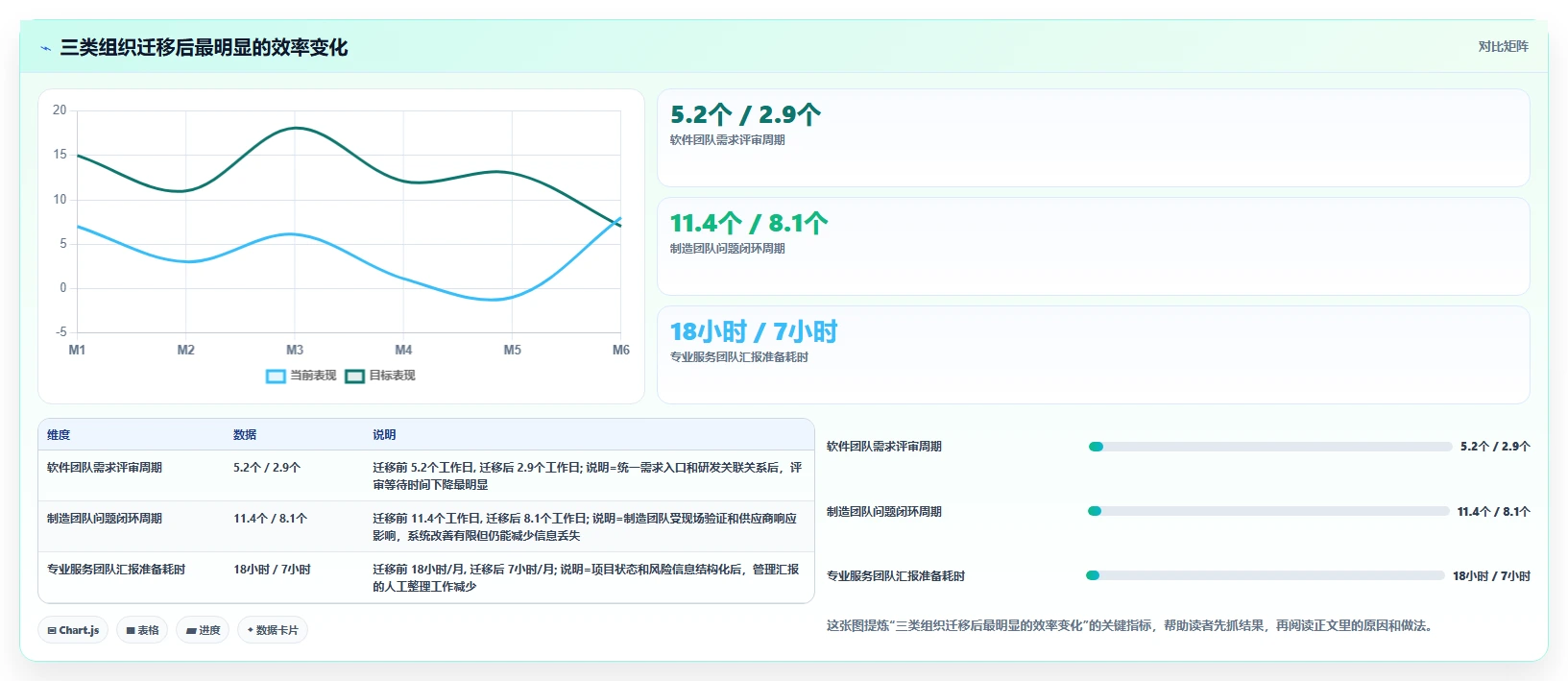Click the 进度 tag
This screenshot has width=1568, height=681.
tap(203, 630)
